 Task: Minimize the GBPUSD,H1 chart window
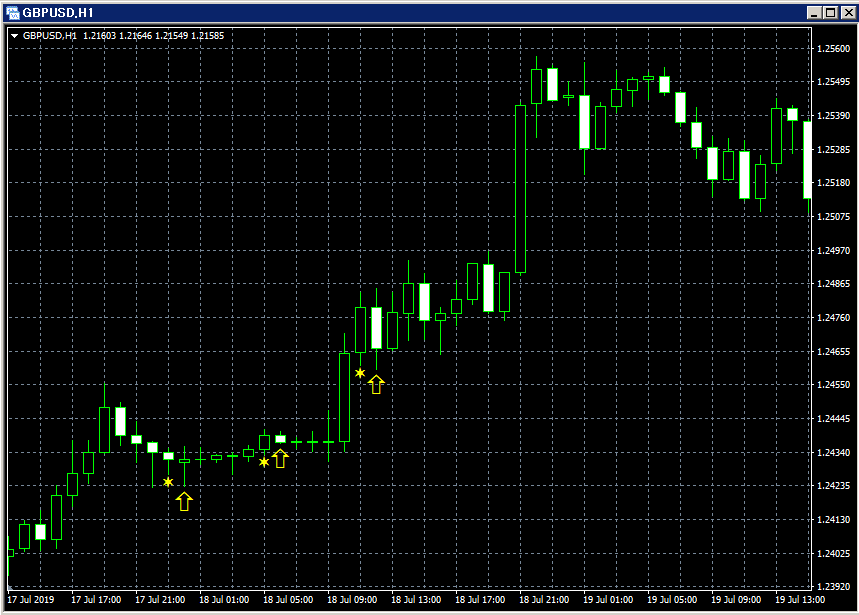click(x=815, y=12)
